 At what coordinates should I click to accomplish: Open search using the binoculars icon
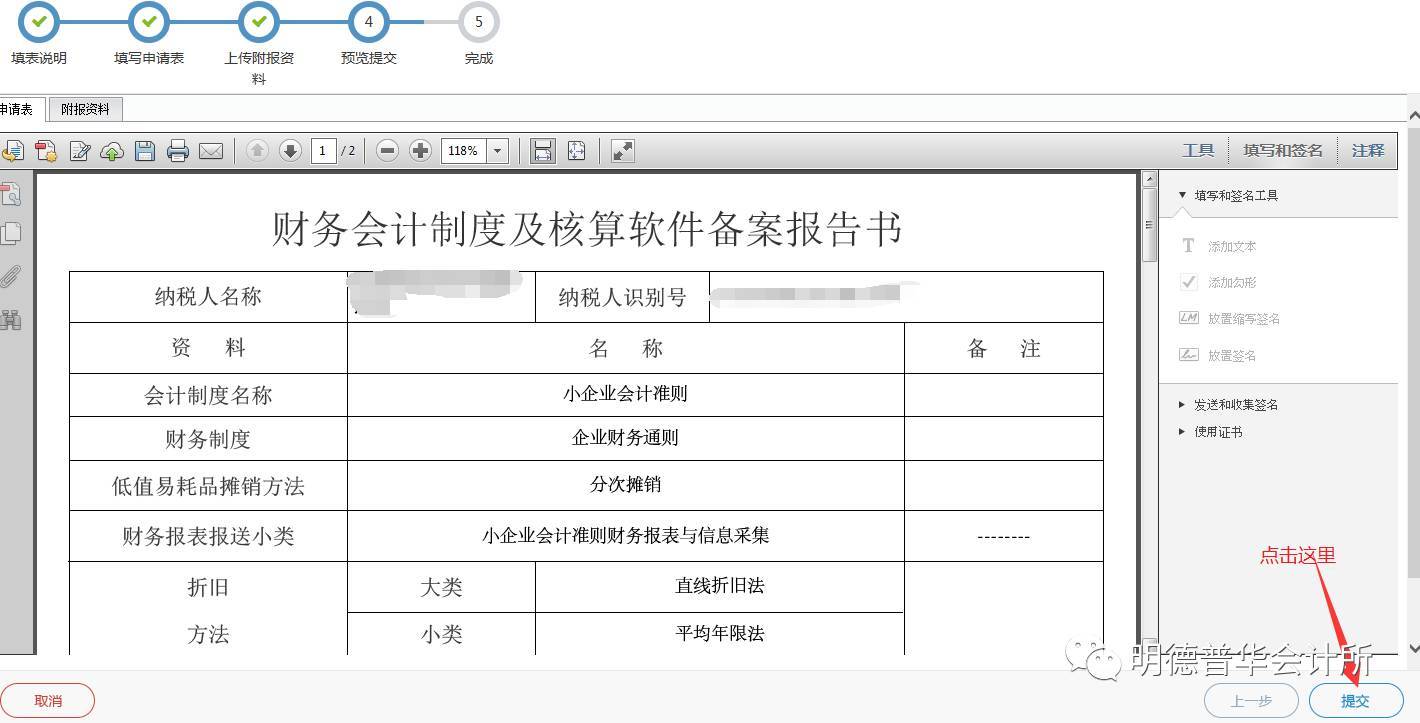coord(12,320)
